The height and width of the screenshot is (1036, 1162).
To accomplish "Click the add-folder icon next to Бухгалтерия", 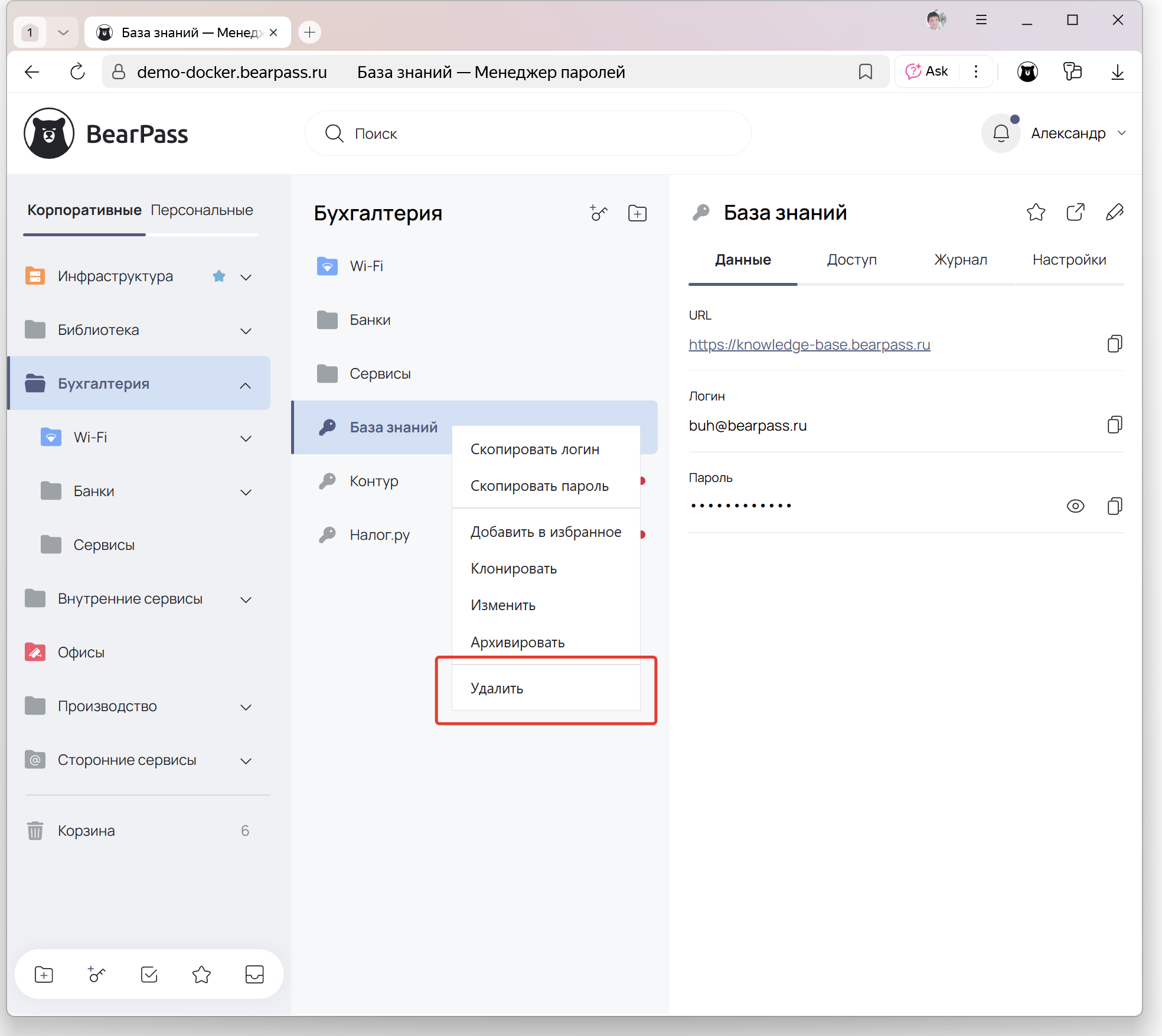I will [637, 213].
